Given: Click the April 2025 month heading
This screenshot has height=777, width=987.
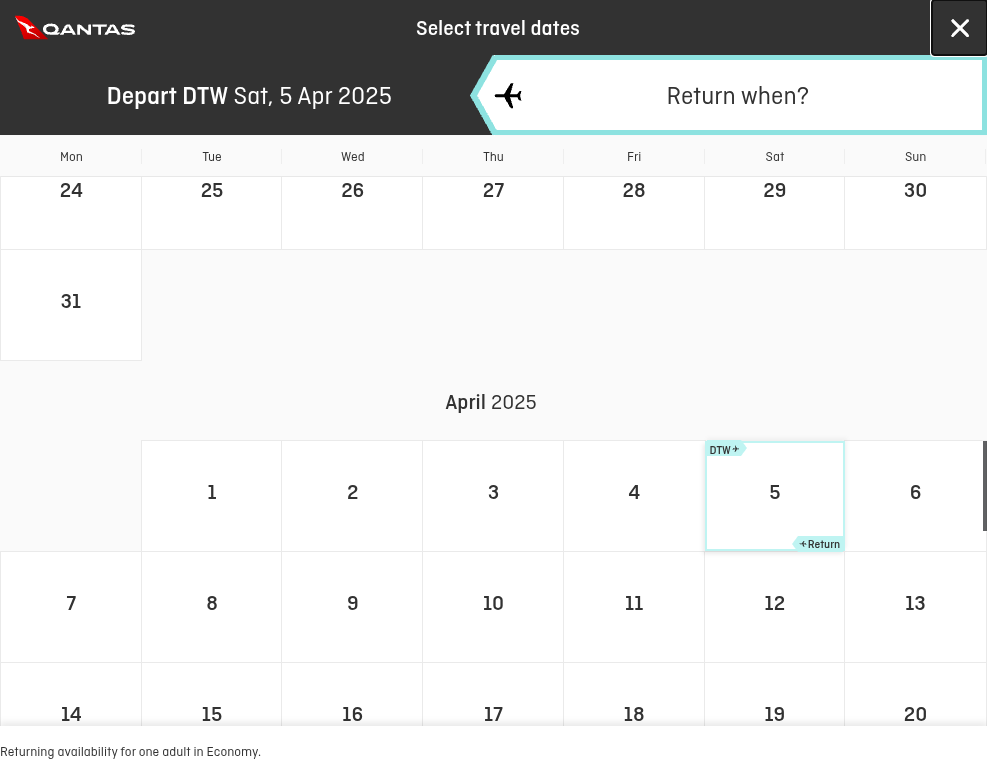Looking at the screenshot, I should [491, 402].
